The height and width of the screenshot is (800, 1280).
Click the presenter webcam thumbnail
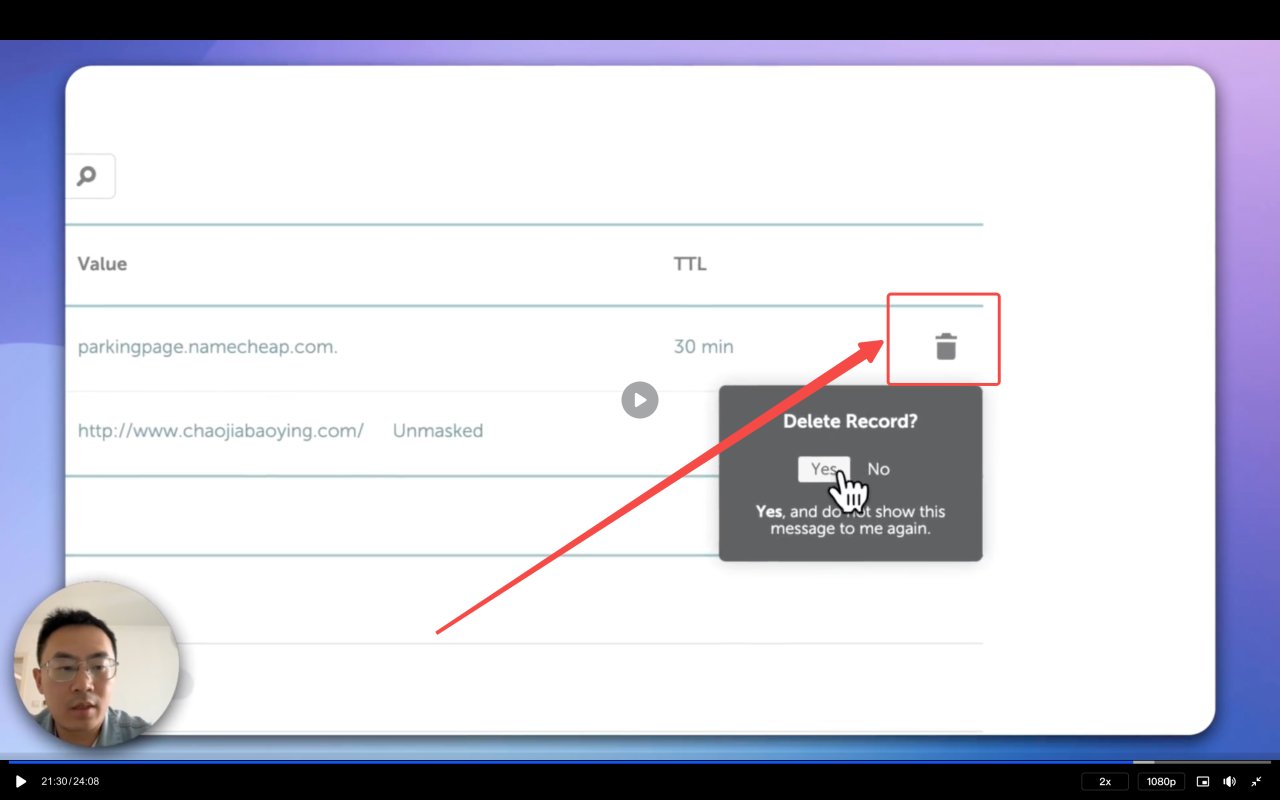tap(96, 664)
